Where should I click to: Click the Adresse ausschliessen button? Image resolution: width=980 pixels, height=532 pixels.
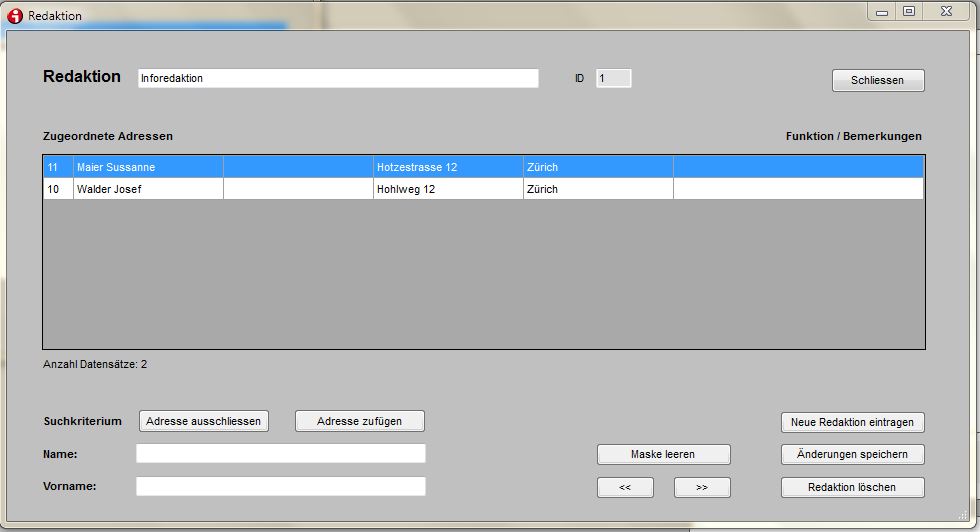click(x=204, y=421)
